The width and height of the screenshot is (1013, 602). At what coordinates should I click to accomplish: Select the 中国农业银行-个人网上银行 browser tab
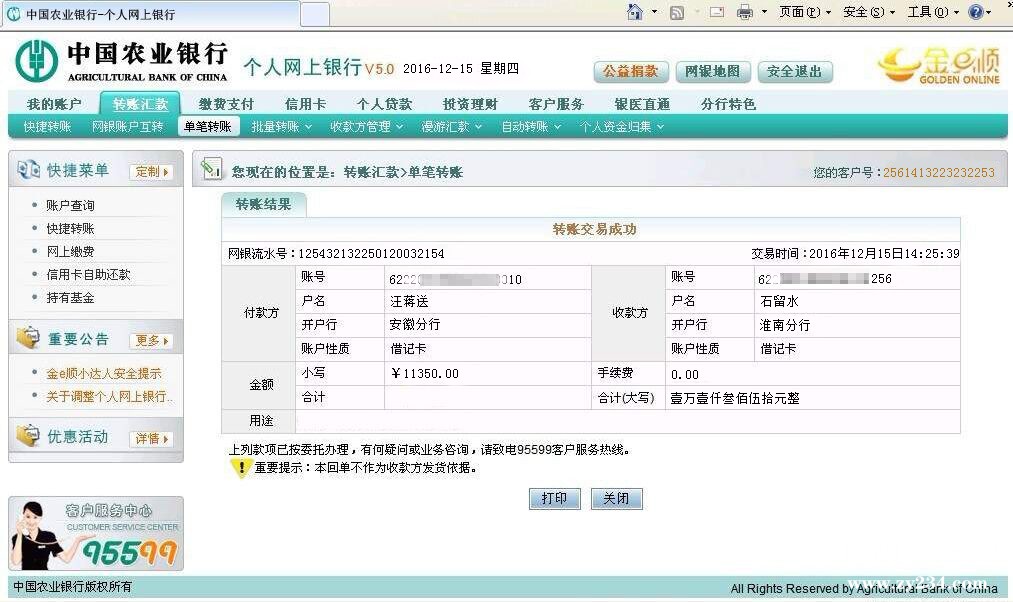pyautogui.click(x=151, y=14)
